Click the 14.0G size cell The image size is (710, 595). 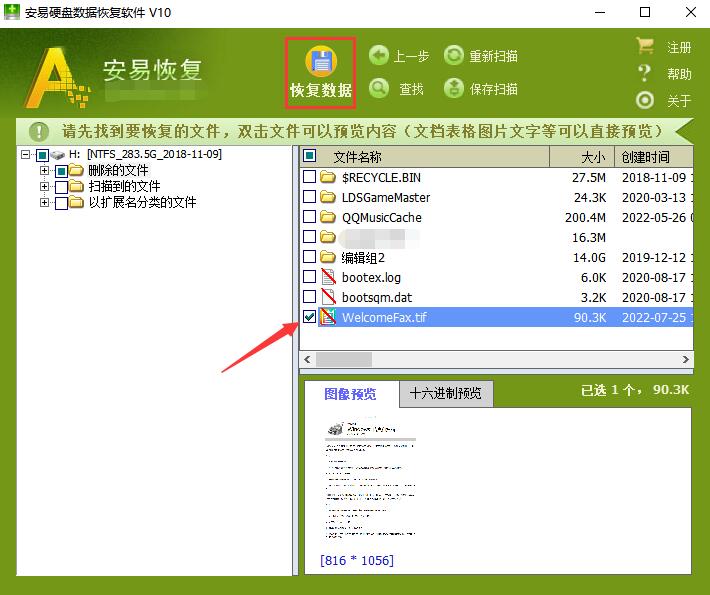589,257
